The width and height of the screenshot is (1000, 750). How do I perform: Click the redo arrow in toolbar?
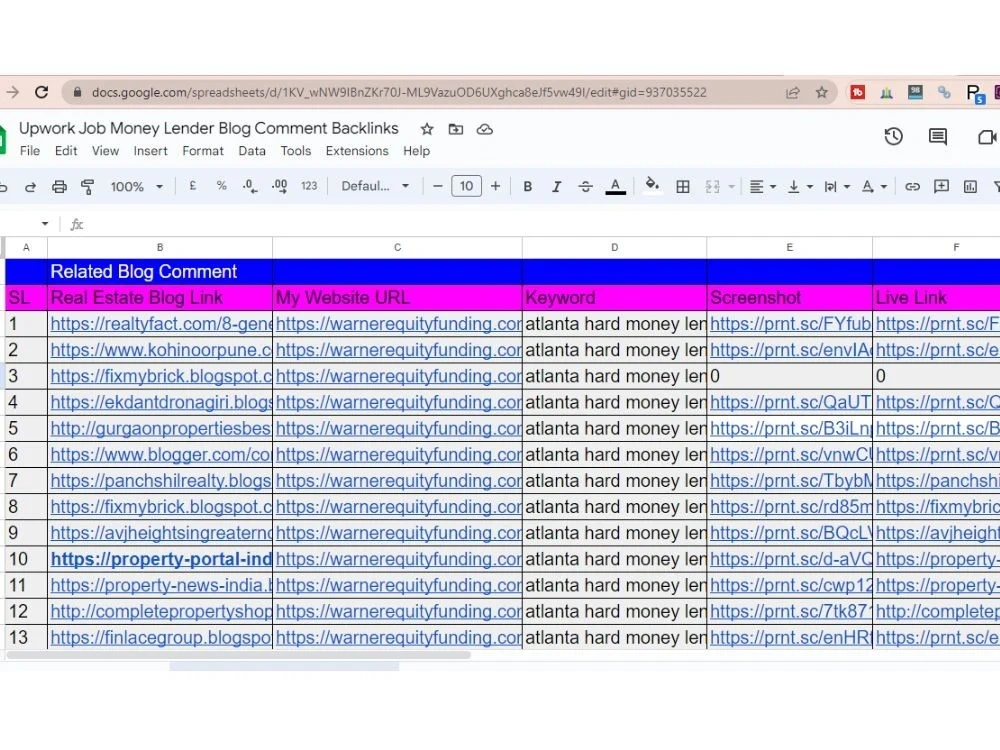point(30,187)
